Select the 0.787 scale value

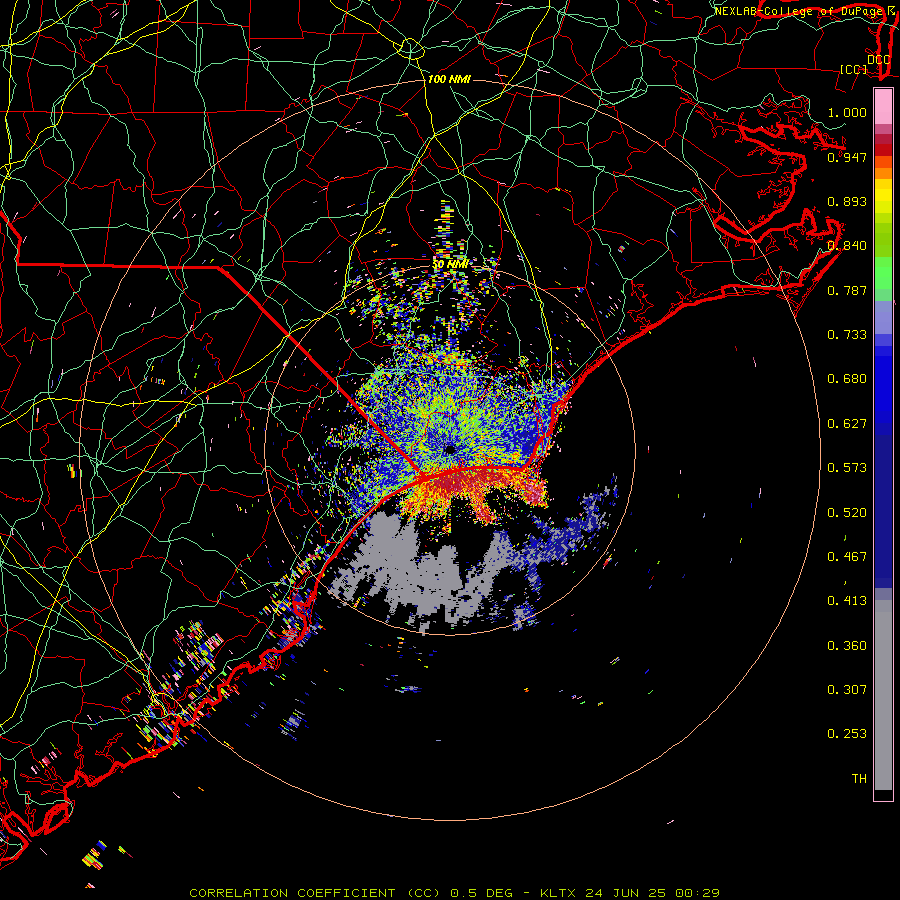point(847,290)
